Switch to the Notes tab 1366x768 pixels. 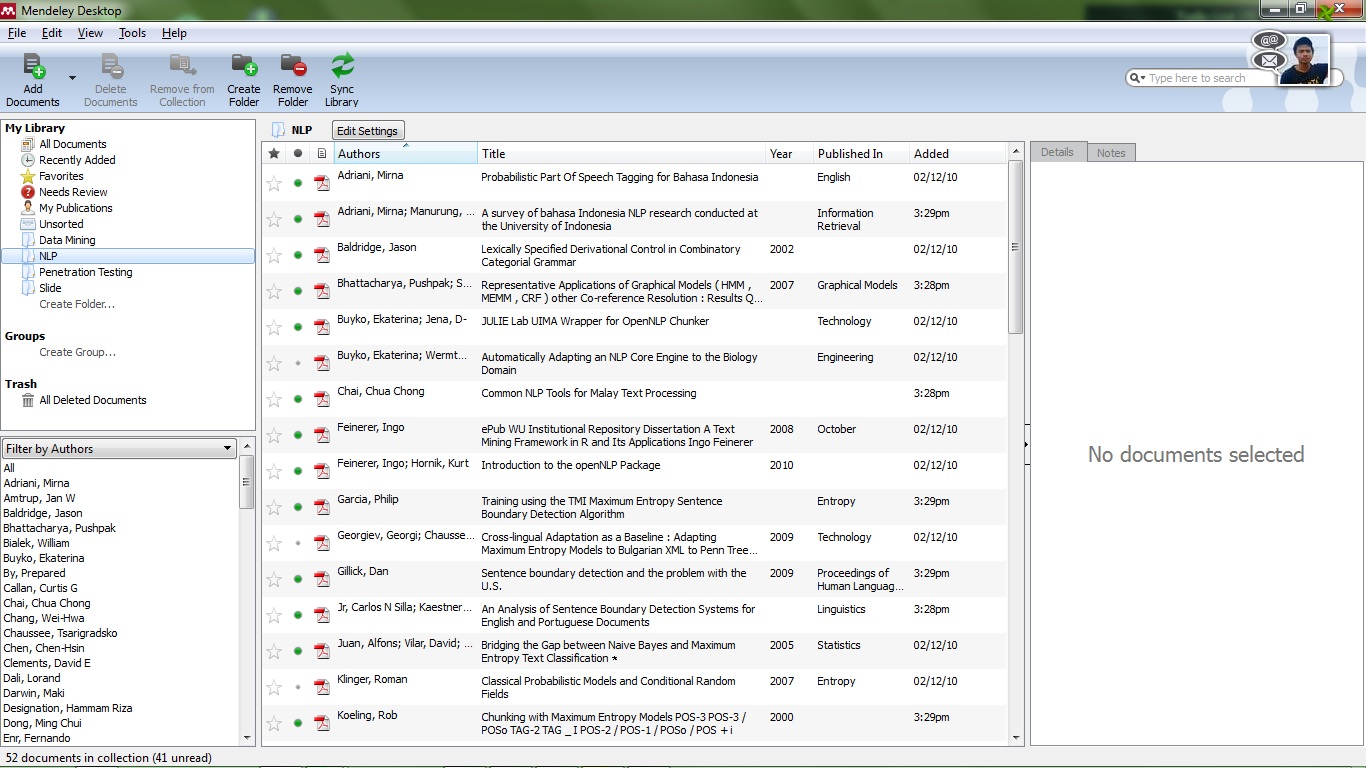click(x=1110, y=153)
